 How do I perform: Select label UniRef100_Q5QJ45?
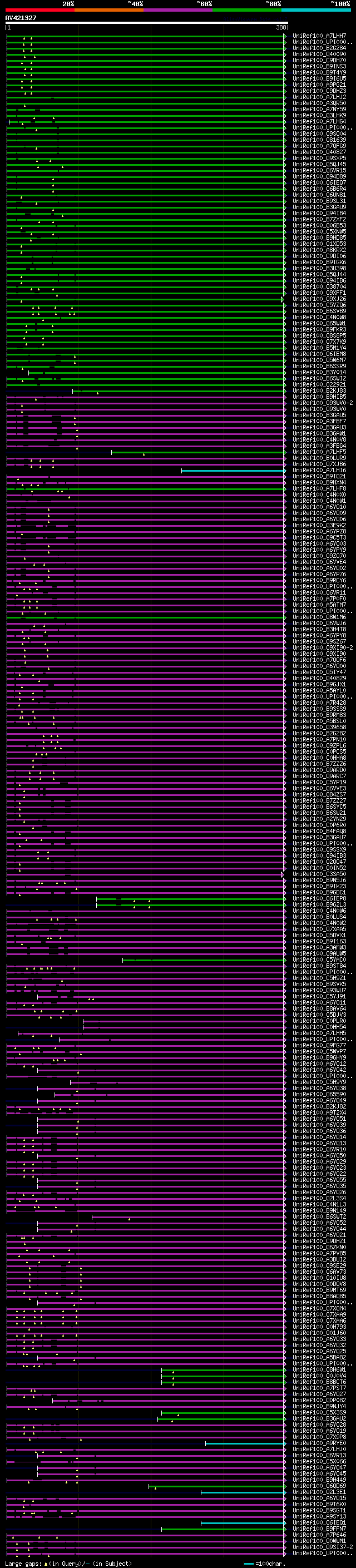click(x=319, y=164)
